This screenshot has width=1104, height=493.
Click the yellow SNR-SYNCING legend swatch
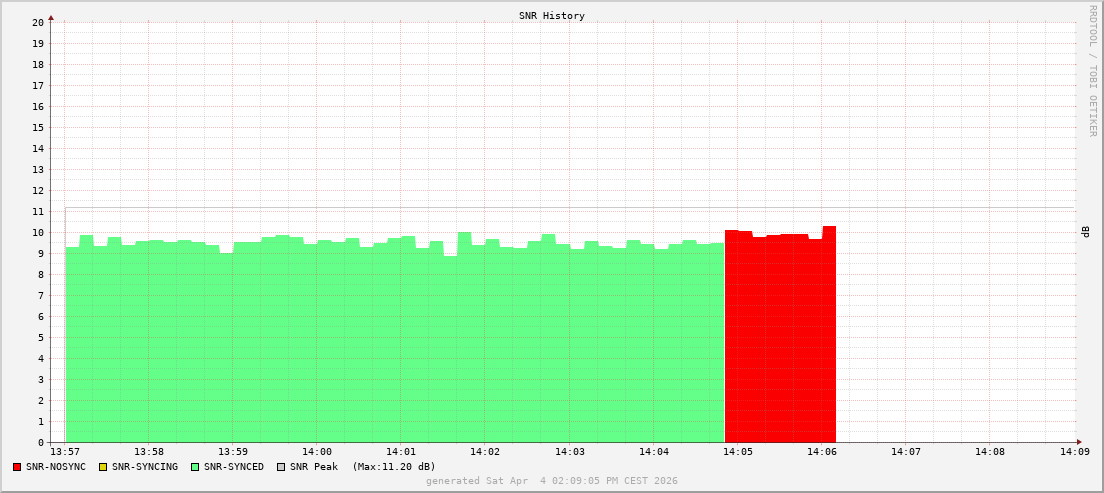102,467
